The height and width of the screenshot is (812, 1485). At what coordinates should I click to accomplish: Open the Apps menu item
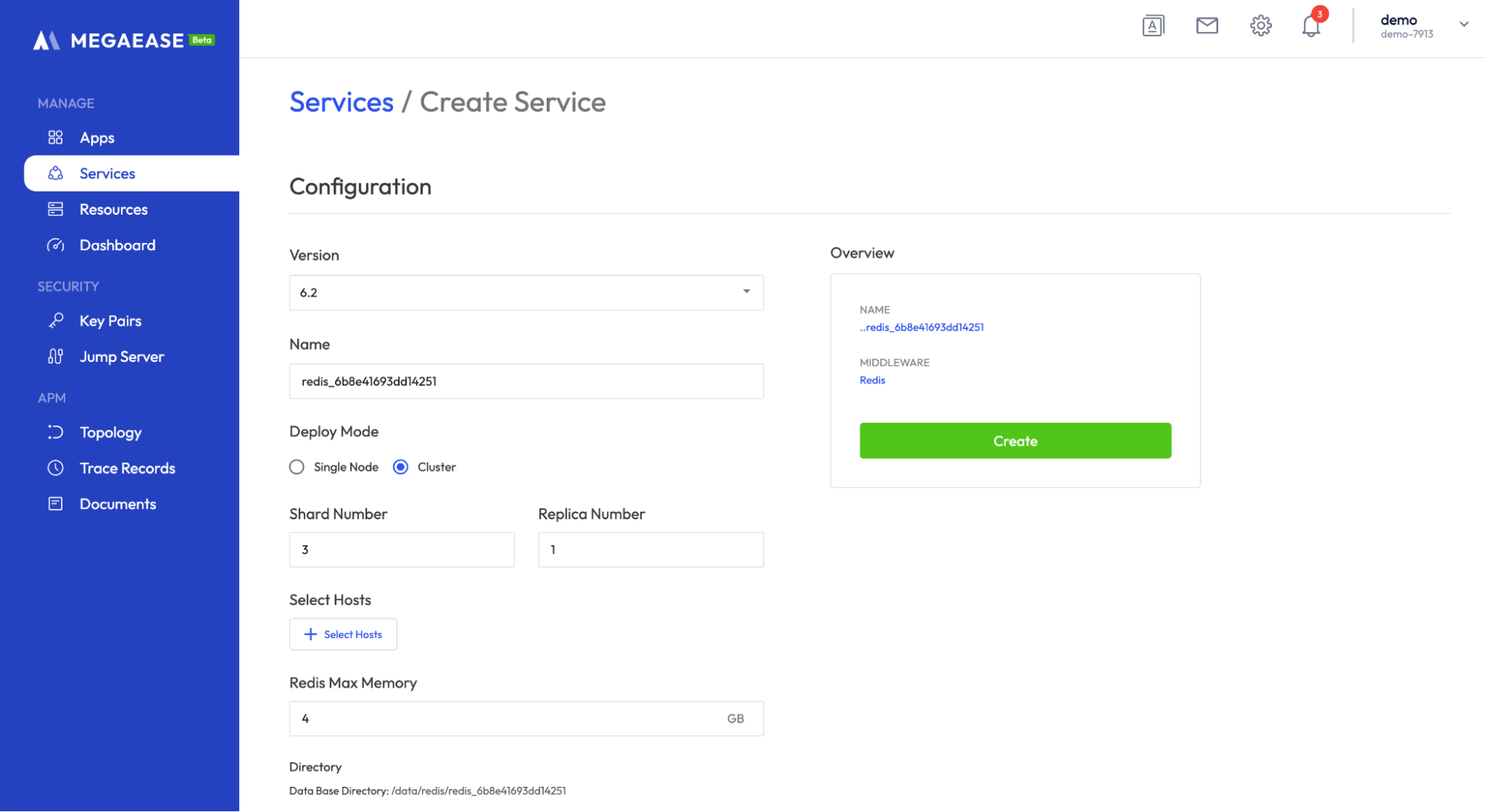click(97, 137)
